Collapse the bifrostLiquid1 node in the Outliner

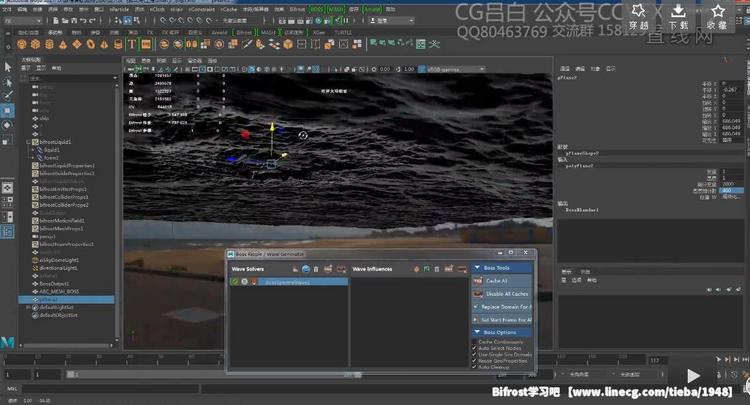click(28, 142)
